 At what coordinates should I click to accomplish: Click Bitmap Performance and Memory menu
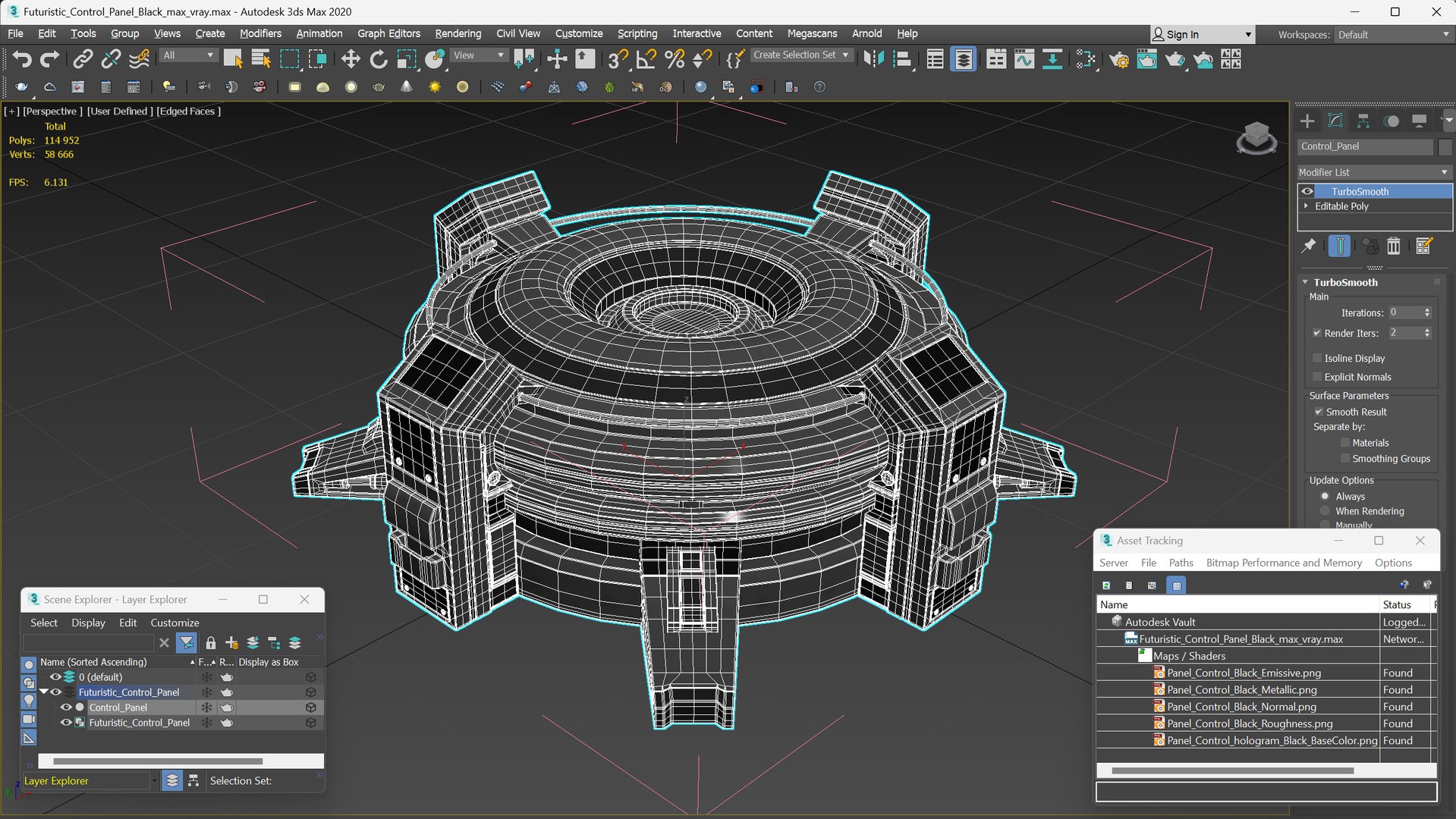point(1284,563)
